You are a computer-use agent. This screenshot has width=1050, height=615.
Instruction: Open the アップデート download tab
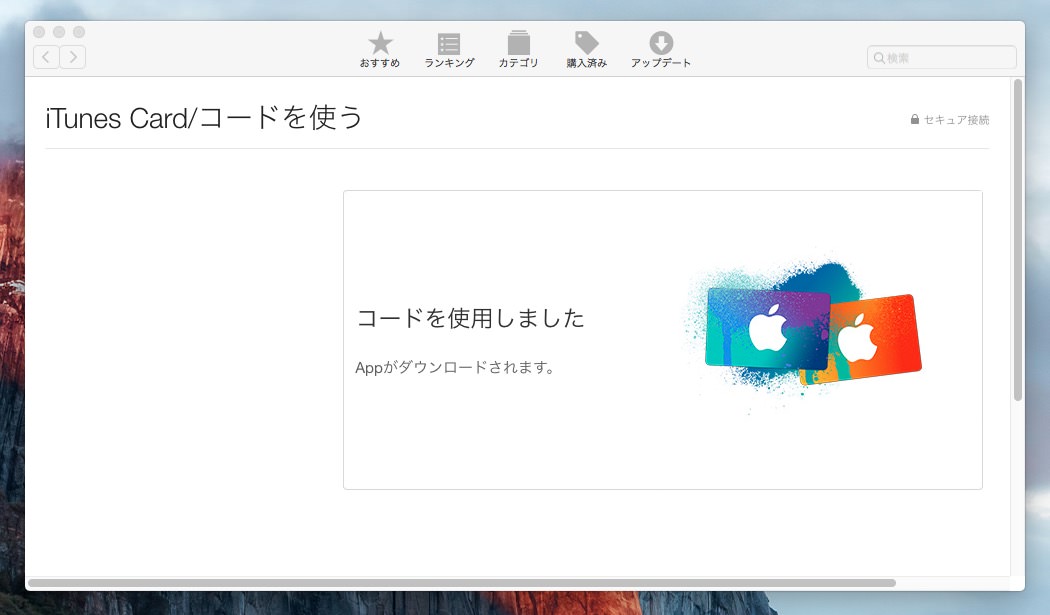pos(660,50)
